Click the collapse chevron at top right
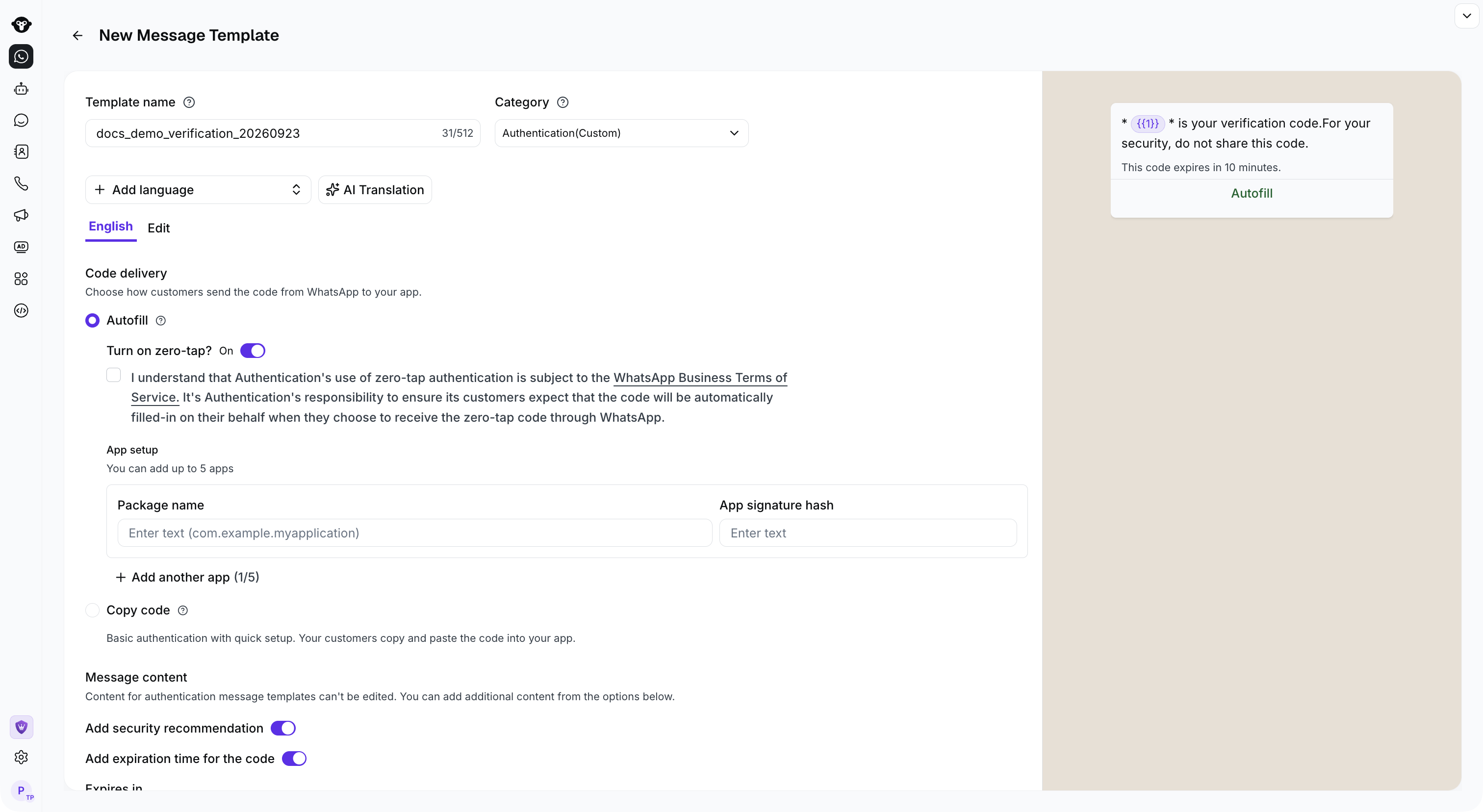Screen dimensions: 1483x812 click(x=1467, y=16)
